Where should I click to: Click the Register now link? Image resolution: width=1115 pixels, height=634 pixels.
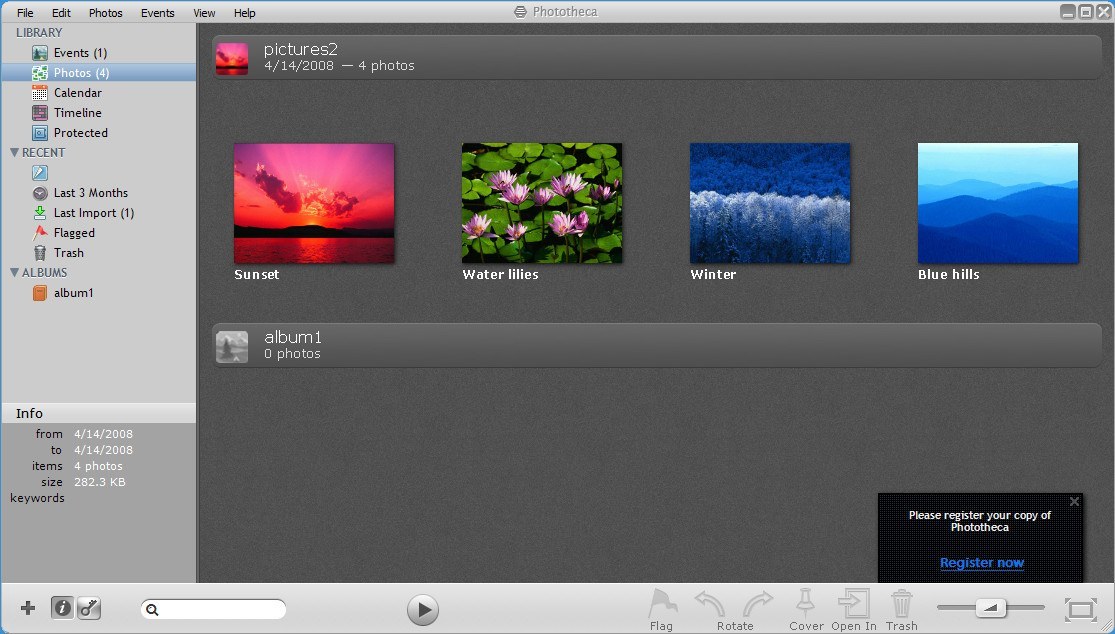point(981,562)
